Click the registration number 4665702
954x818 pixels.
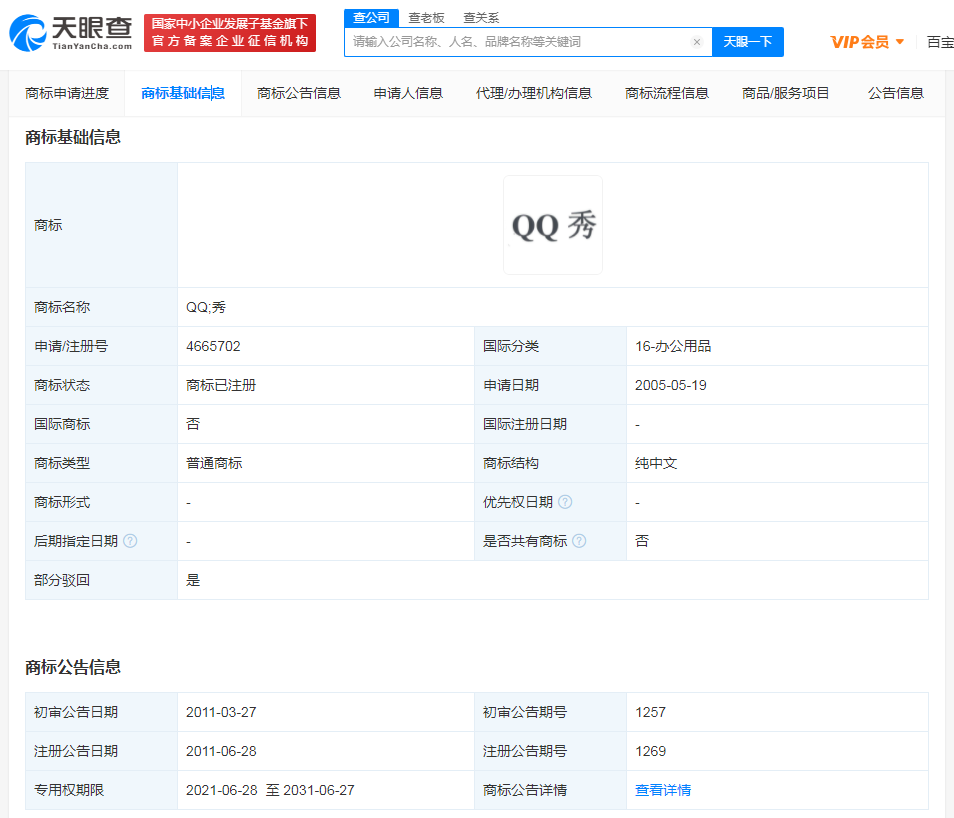coord(213,346)
